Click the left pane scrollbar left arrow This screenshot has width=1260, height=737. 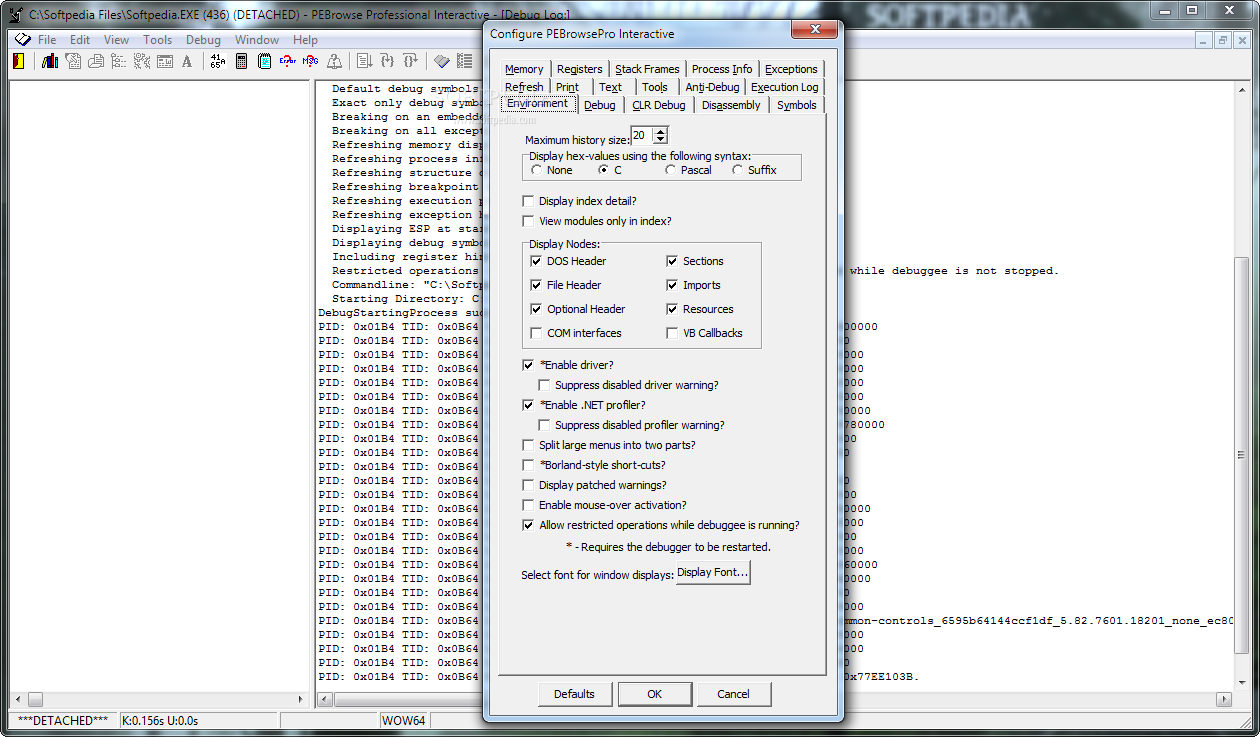pyautogui.click(x=19, y=699)
